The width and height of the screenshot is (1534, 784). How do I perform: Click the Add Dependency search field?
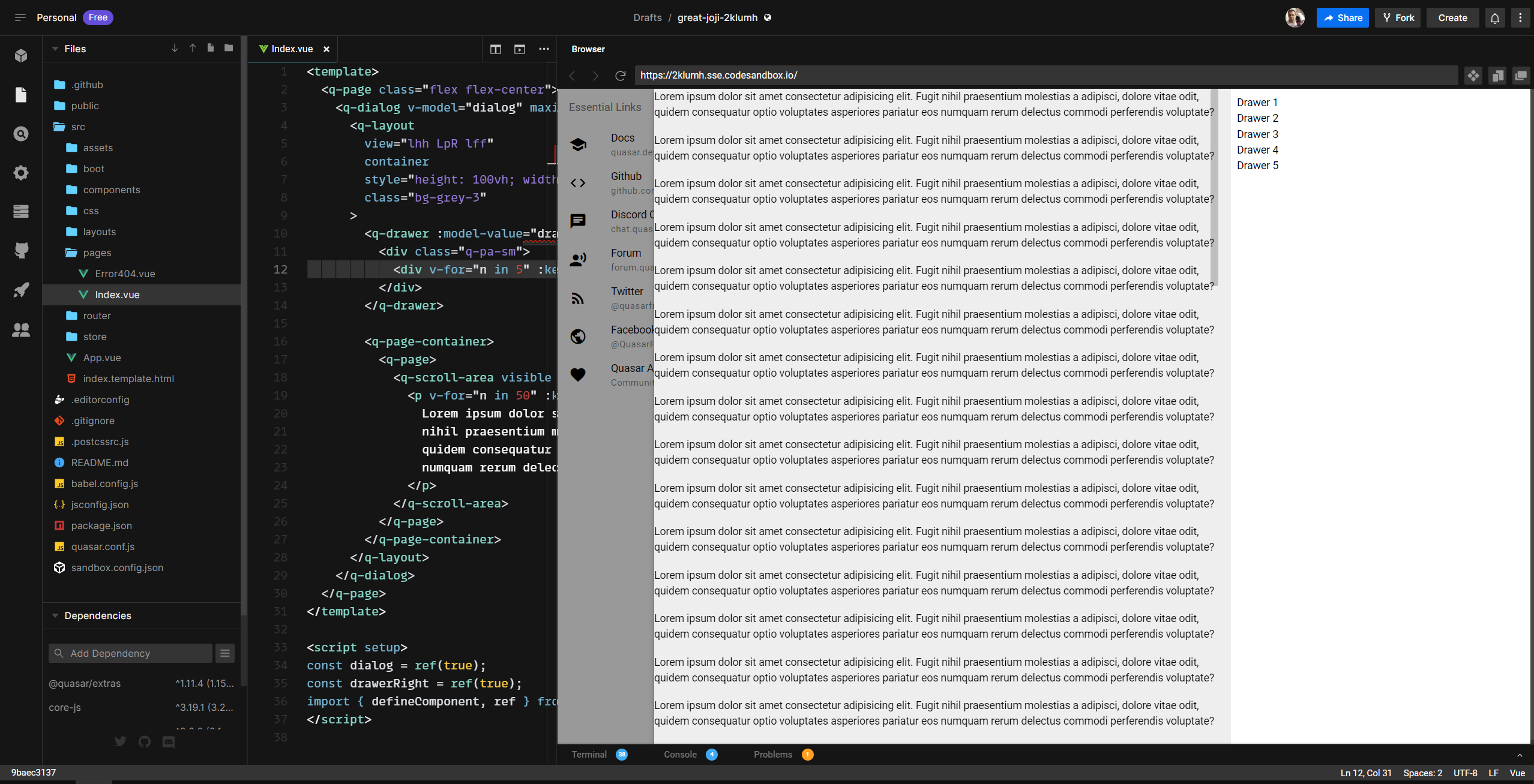(x=130, y=653)
